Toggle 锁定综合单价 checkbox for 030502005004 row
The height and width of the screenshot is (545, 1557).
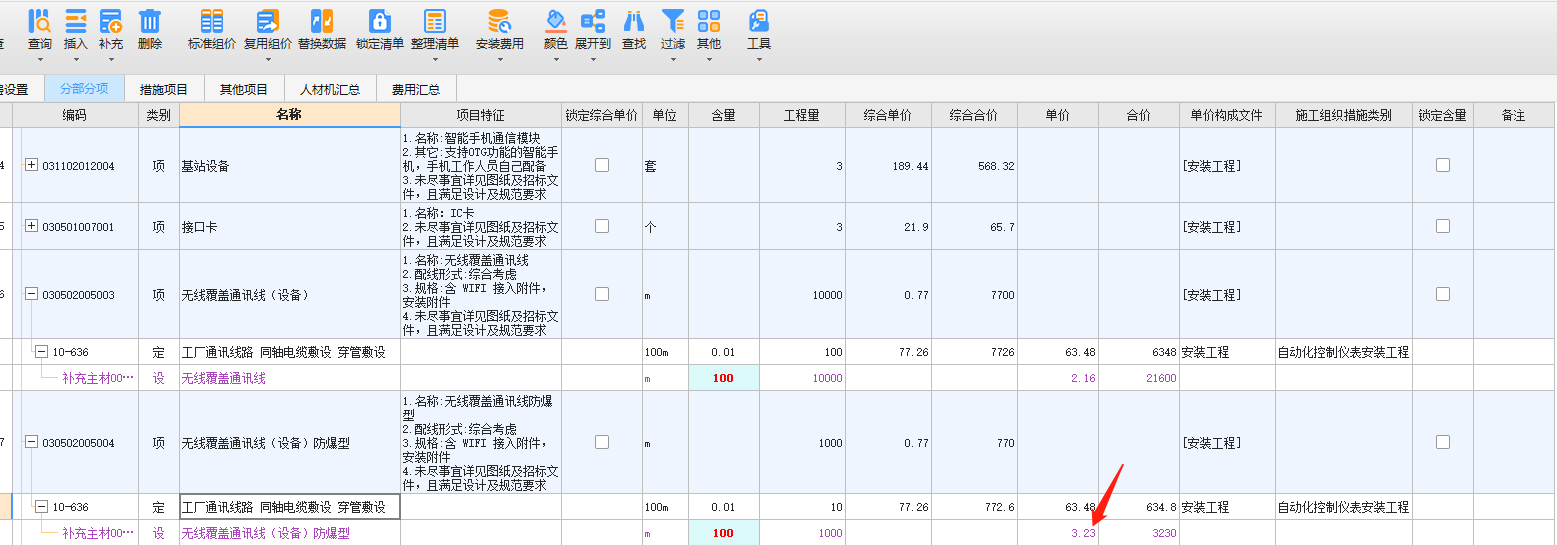point(602,442)
